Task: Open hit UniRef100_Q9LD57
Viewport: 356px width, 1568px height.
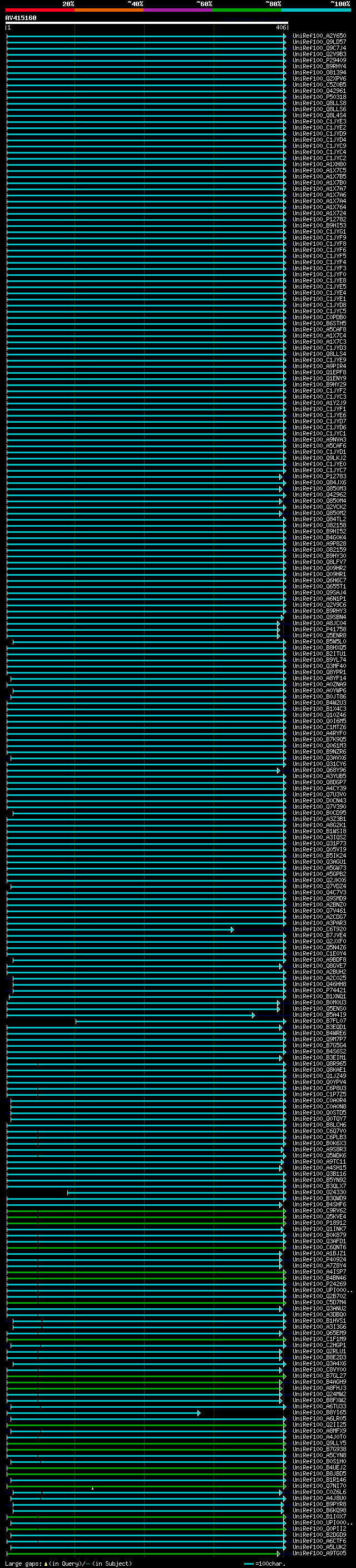Action: pos(319,42)
